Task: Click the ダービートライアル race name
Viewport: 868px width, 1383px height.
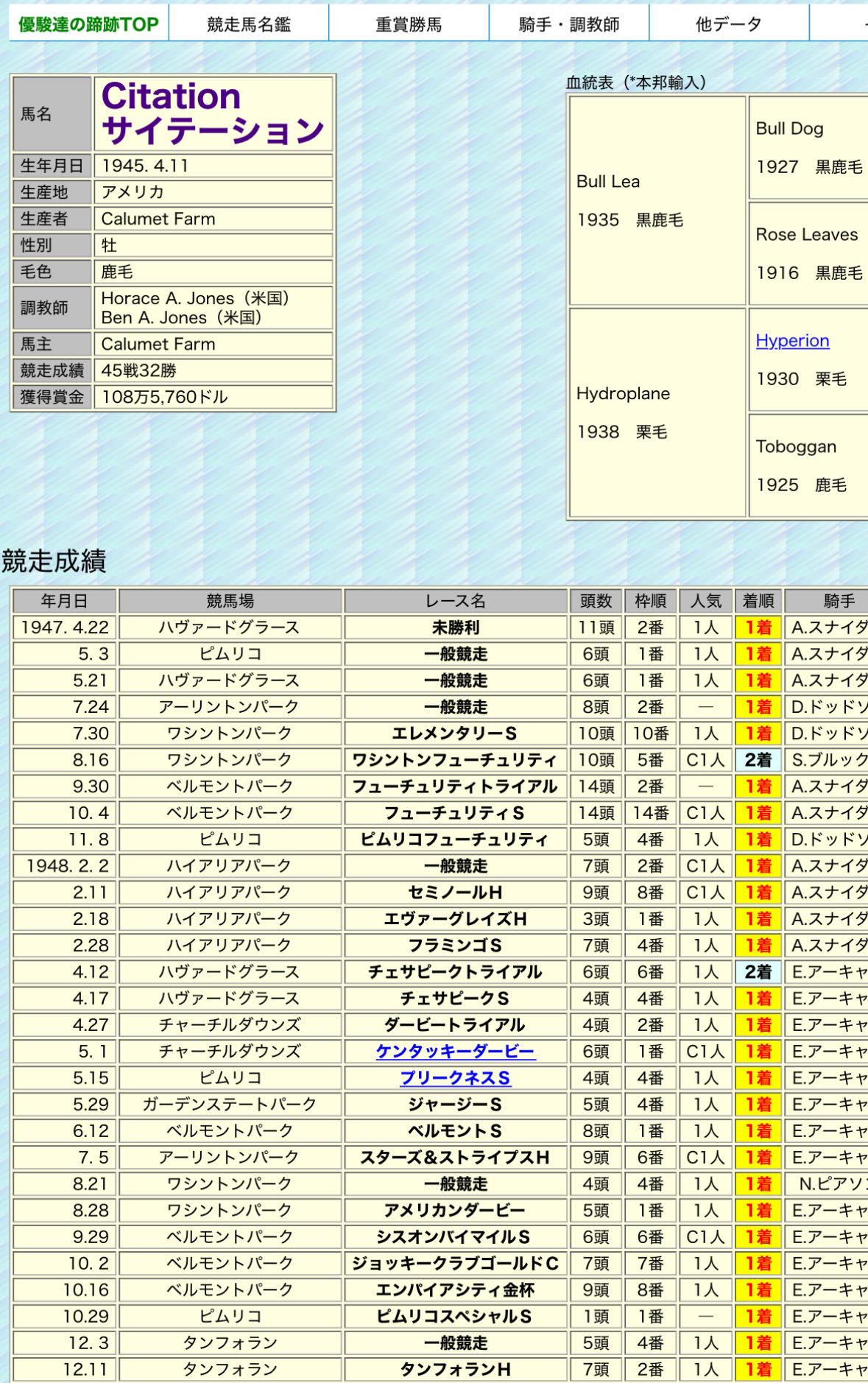Action: (x=456, y=1025)
